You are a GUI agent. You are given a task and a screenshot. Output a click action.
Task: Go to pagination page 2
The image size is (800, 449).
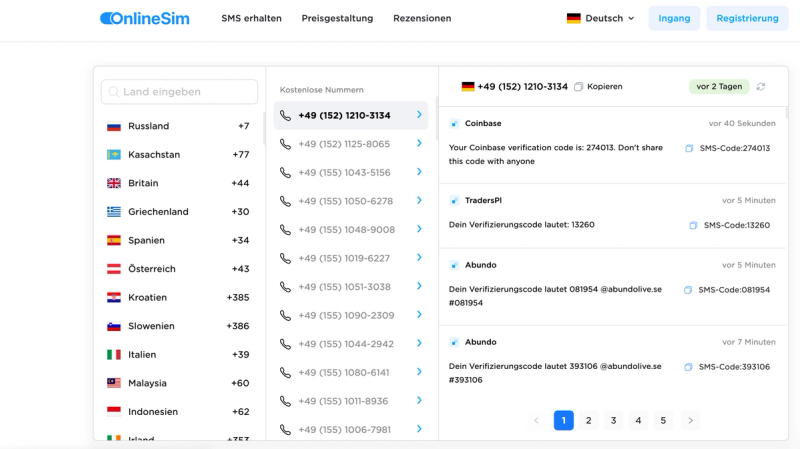[588, 420]
